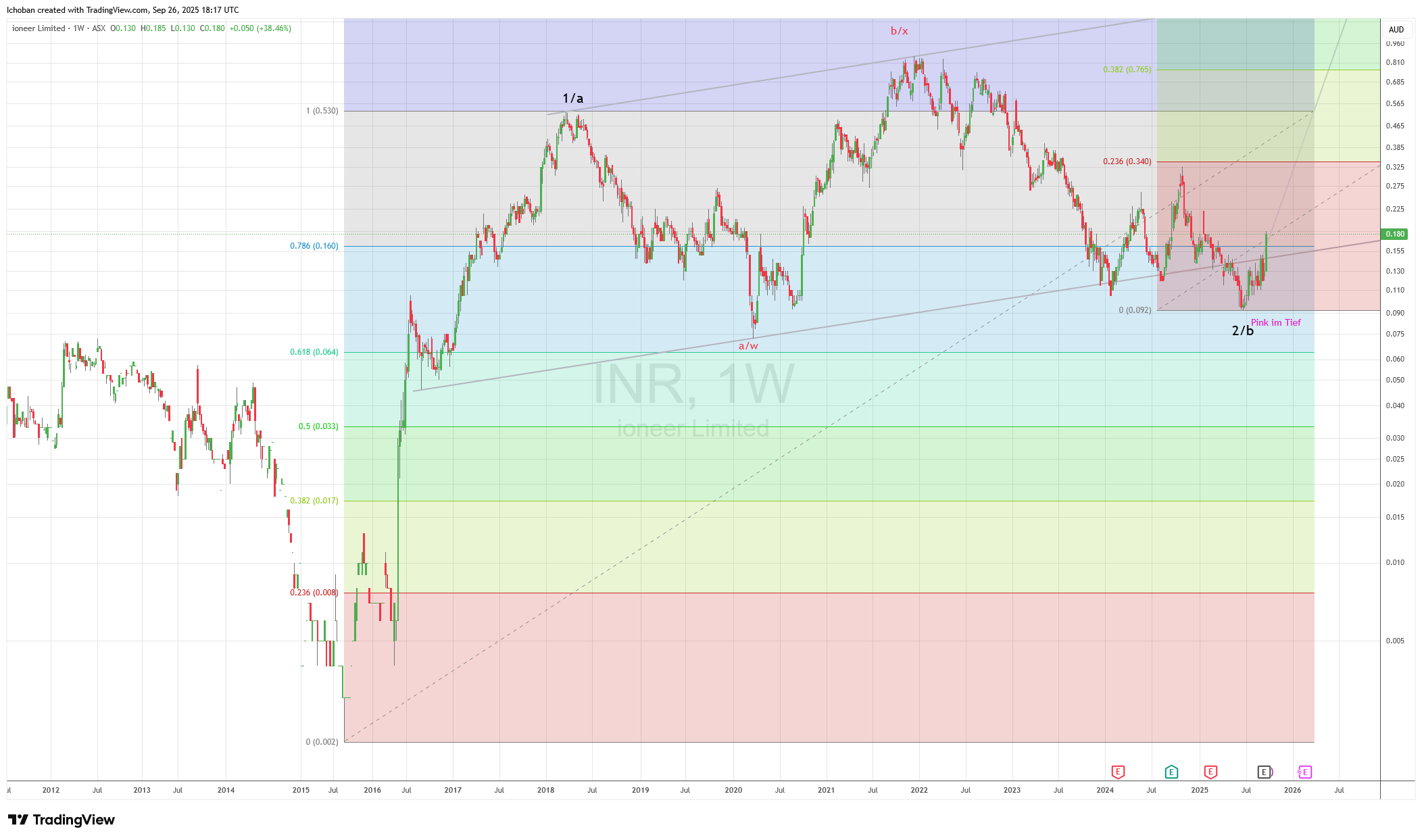Click the green 0.180 current price label
Screen dimensions: 1422x840
(1395, 234)
